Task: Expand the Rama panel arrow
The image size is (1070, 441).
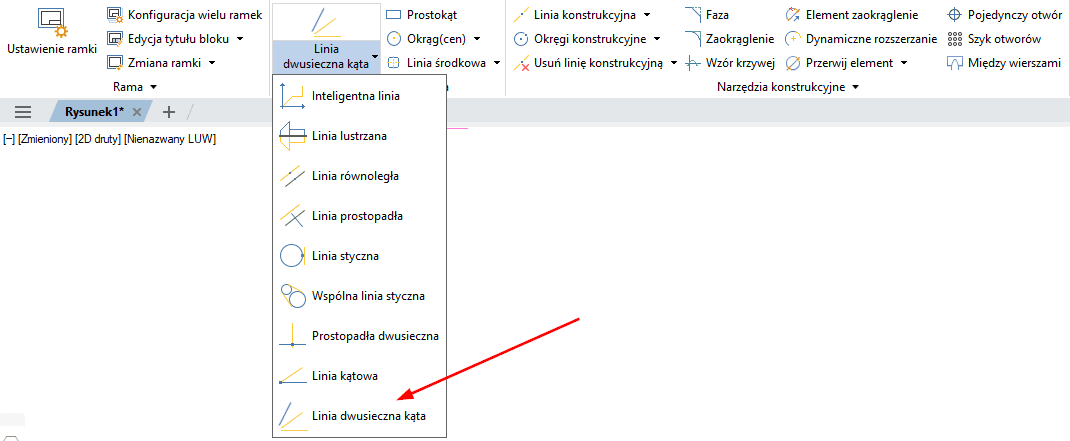Action: point(153,87)
